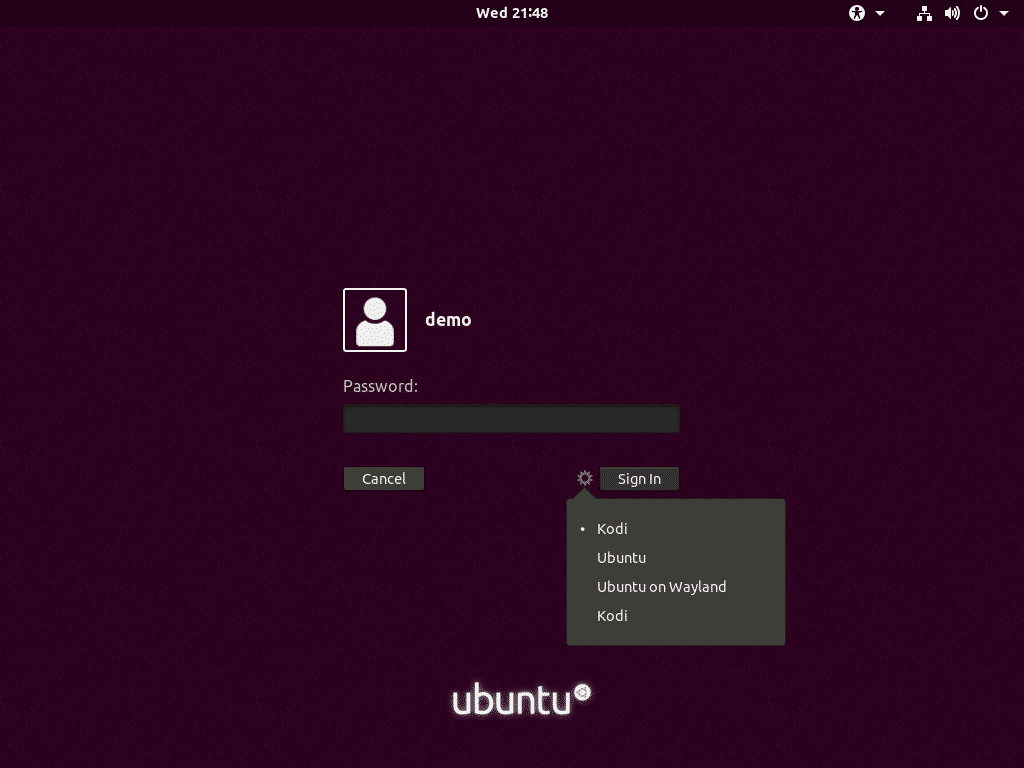The width and height of the screenshot is (1024, 768).
Task: Focus the Password input field
Action: click(511, 419)
